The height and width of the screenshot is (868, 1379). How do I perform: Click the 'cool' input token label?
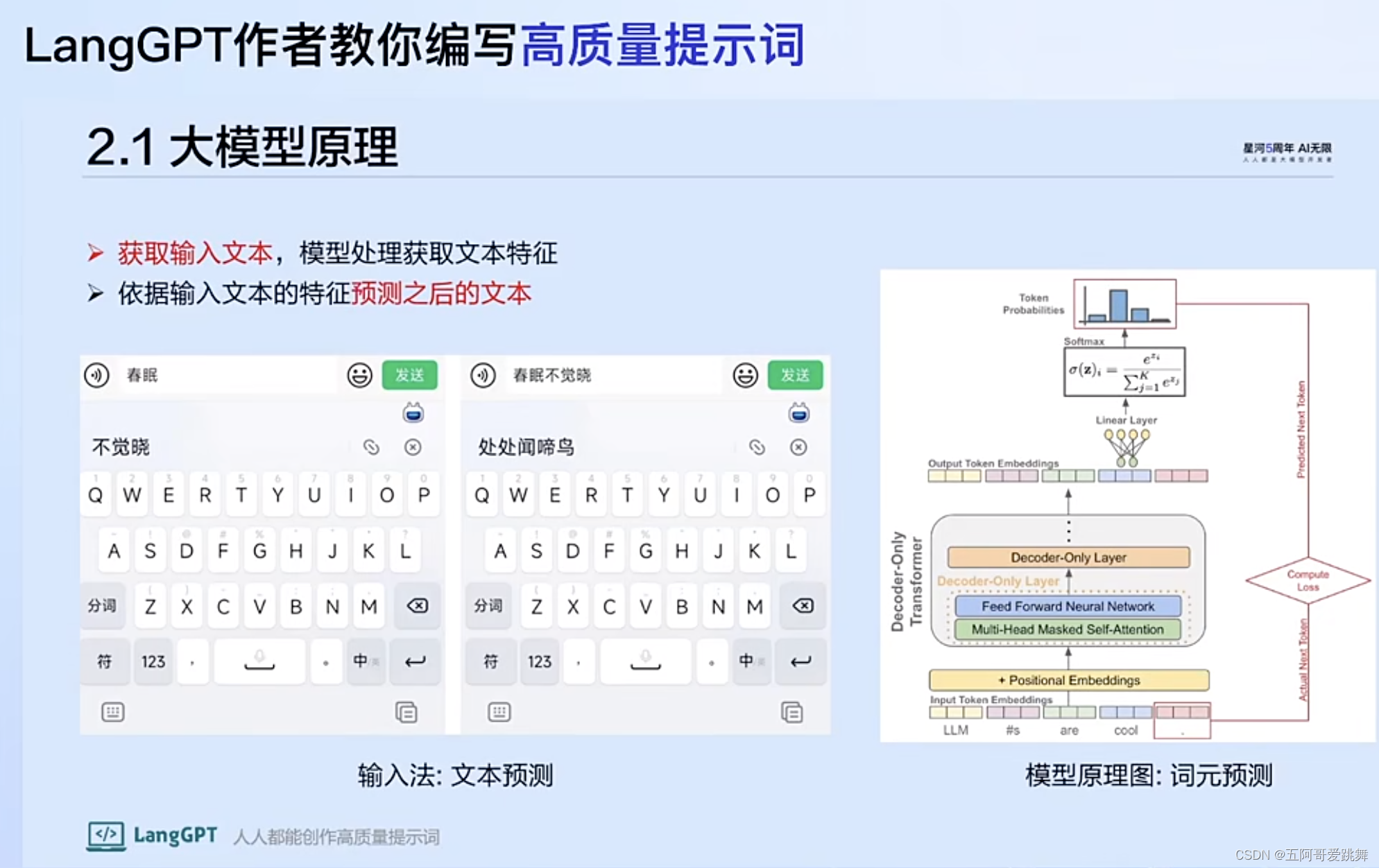[1126, 730]
